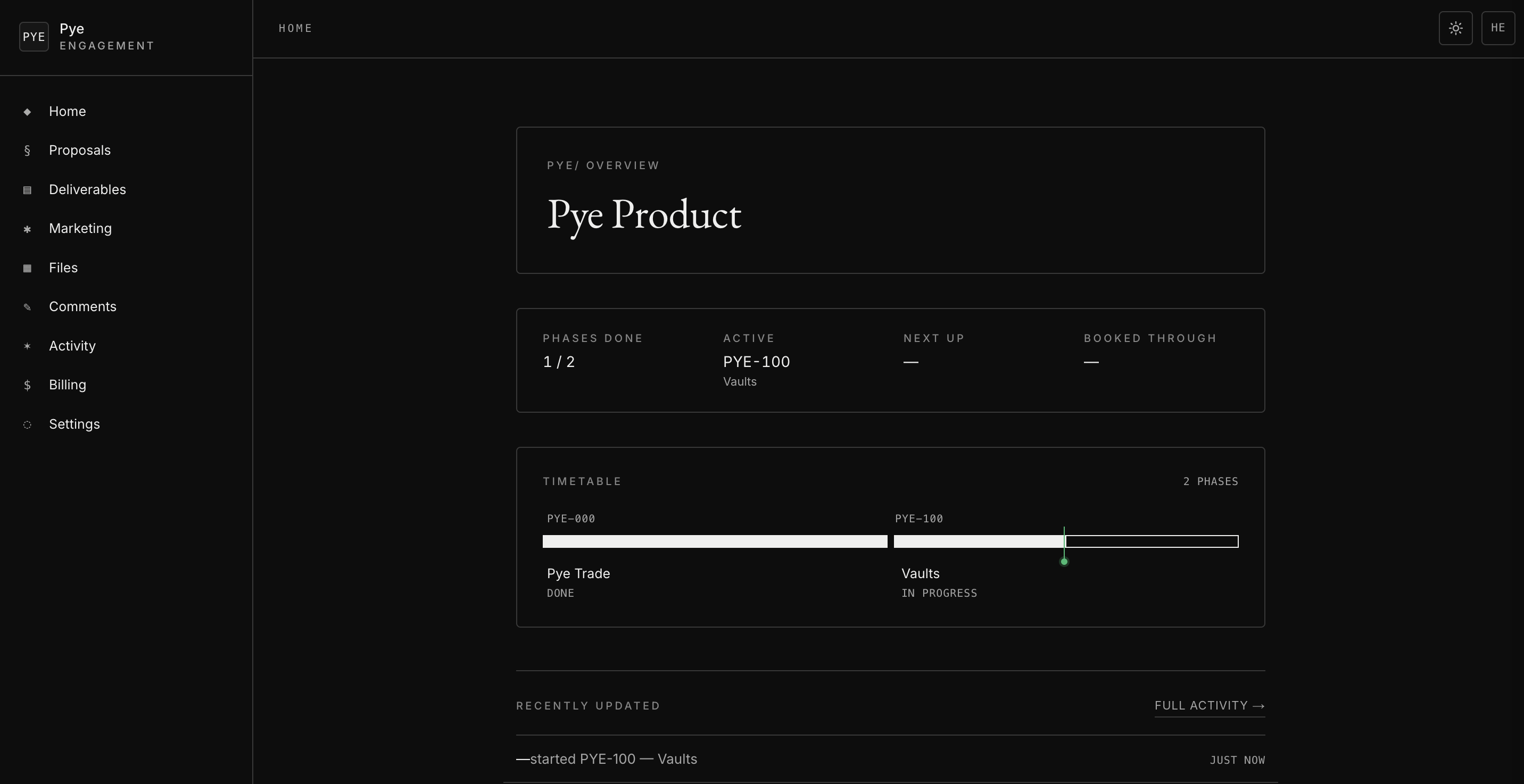
Task: View the Activity page
Action: (72, 346)
